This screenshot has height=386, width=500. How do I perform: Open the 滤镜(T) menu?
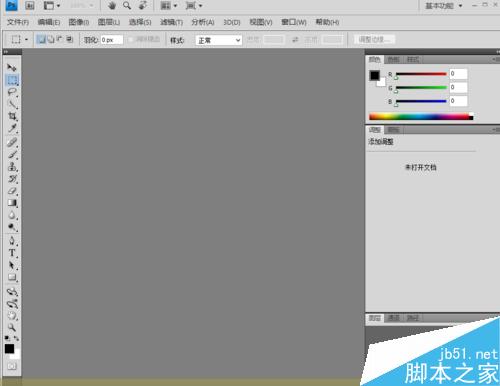[x=171, y=22]
